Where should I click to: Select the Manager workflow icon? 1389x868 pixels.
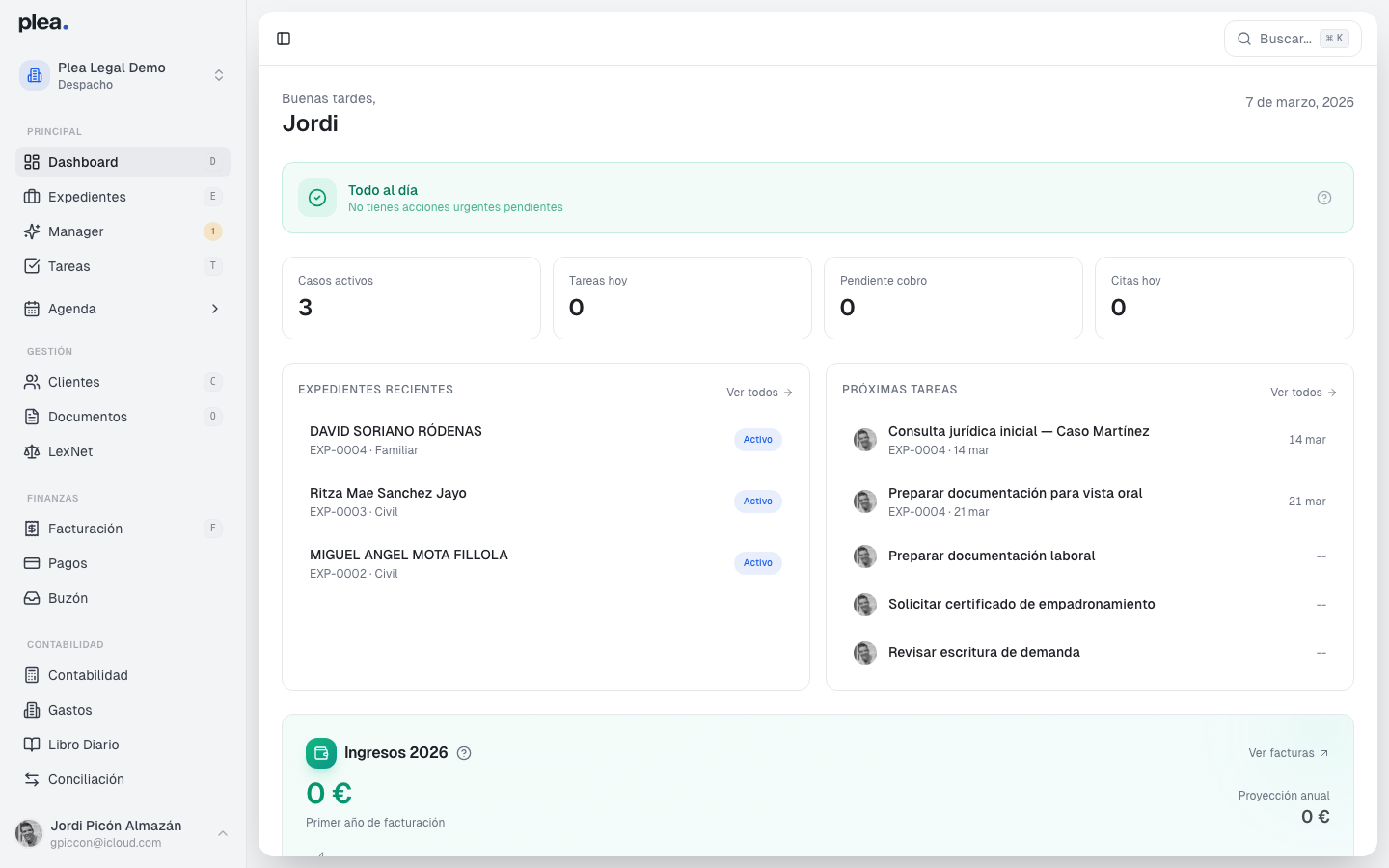31,231
